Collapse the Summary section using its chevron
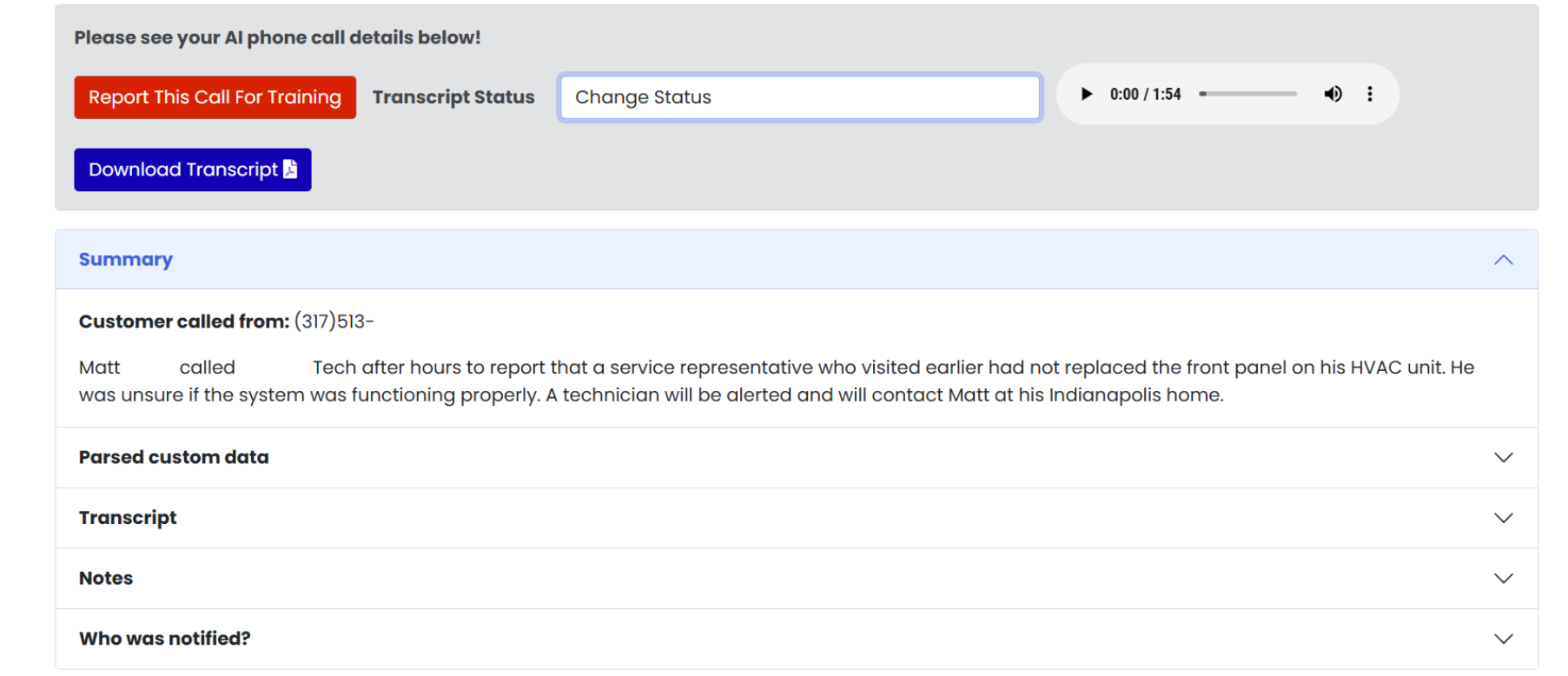The image size is (1568, 676). [x=1503, y=260]
